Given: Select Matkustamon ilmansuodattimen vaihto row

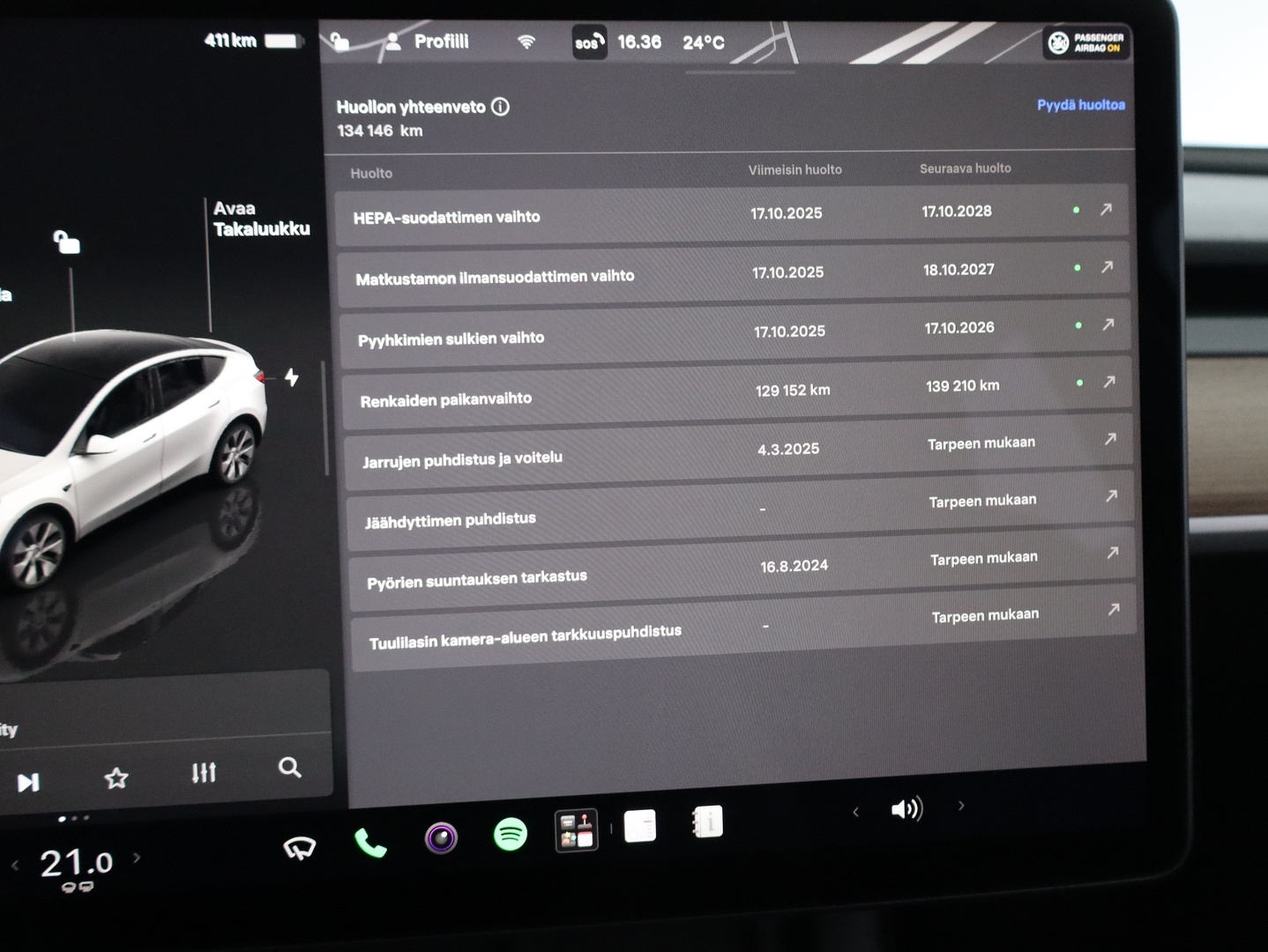Looking at the screenshot, I should tap(734, 273).
